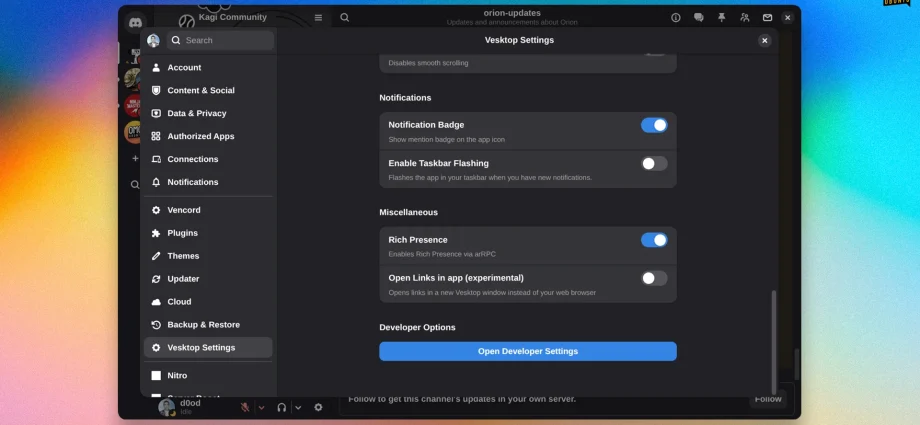Unmute microphone icon in user panel
Screen dimensions: 920x425
(245, 407)
